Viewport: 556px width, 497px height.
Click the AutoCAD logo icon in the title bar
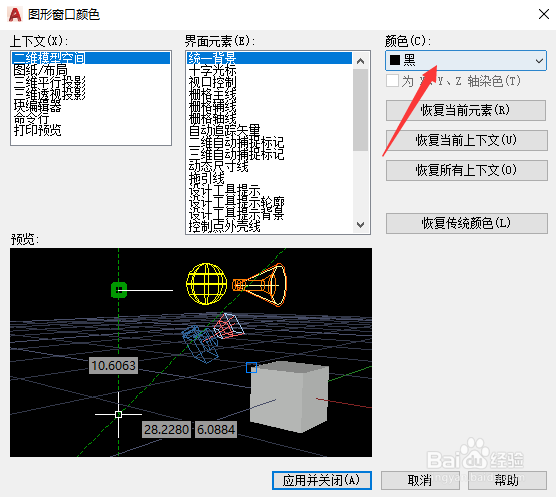[15, 15]
